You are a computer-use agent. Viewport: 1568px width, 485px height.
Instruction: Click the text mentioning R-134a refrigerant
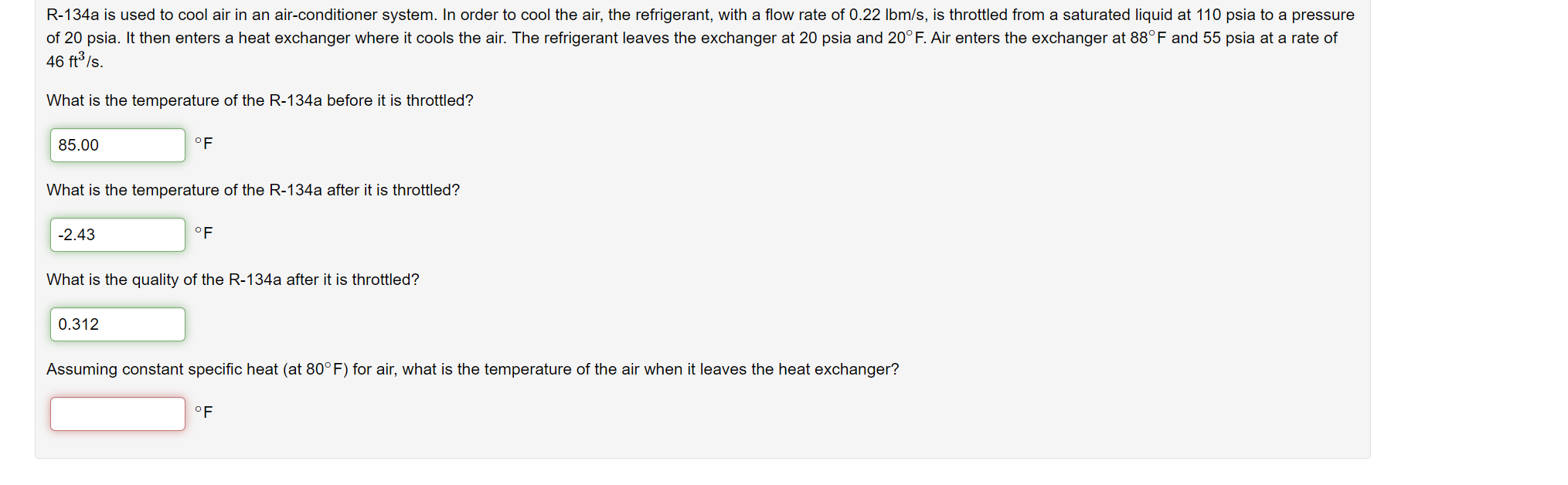click(72, 14)
